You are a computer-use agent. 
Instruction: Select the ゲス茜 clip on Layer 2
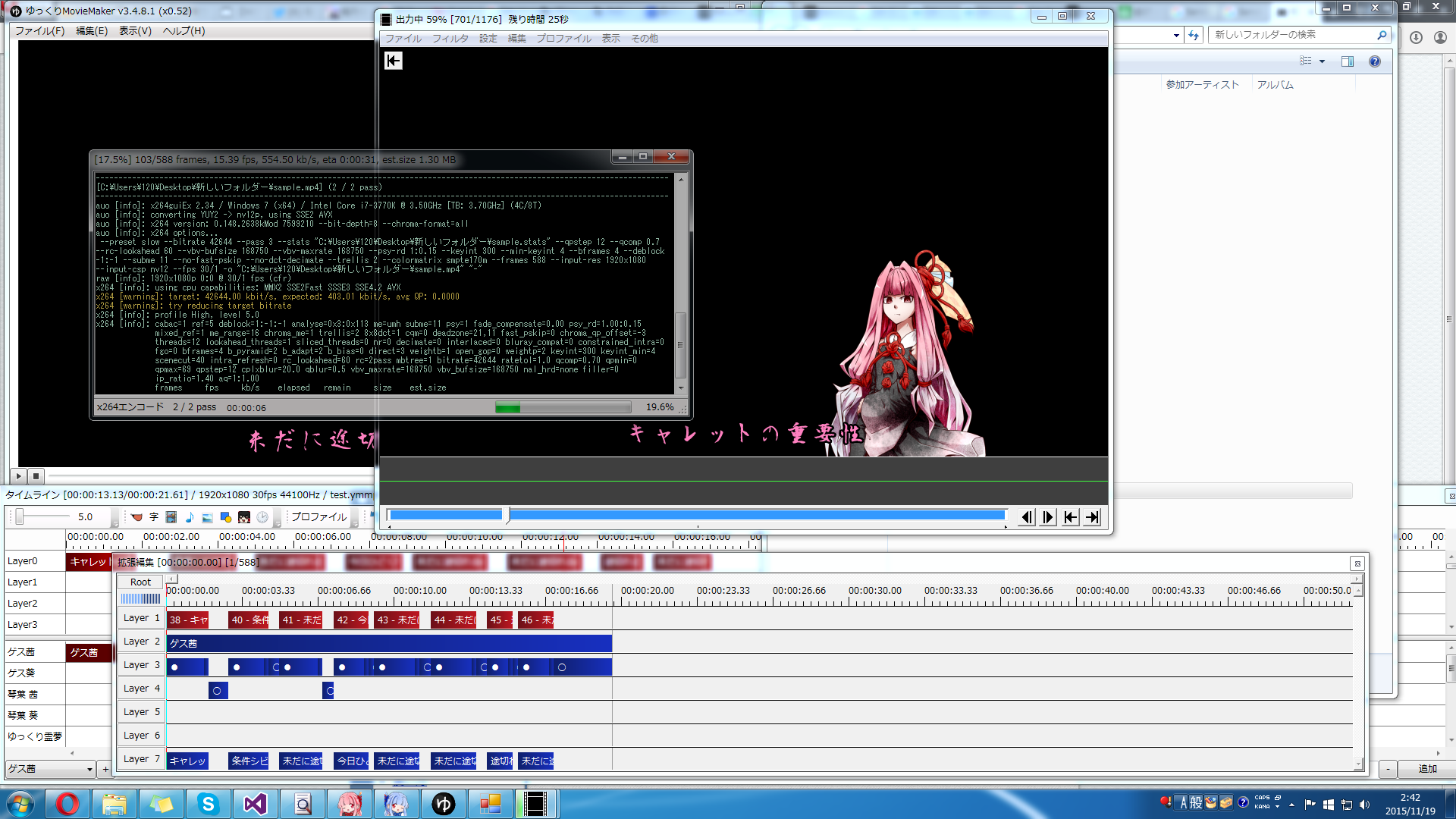point(389,643)
